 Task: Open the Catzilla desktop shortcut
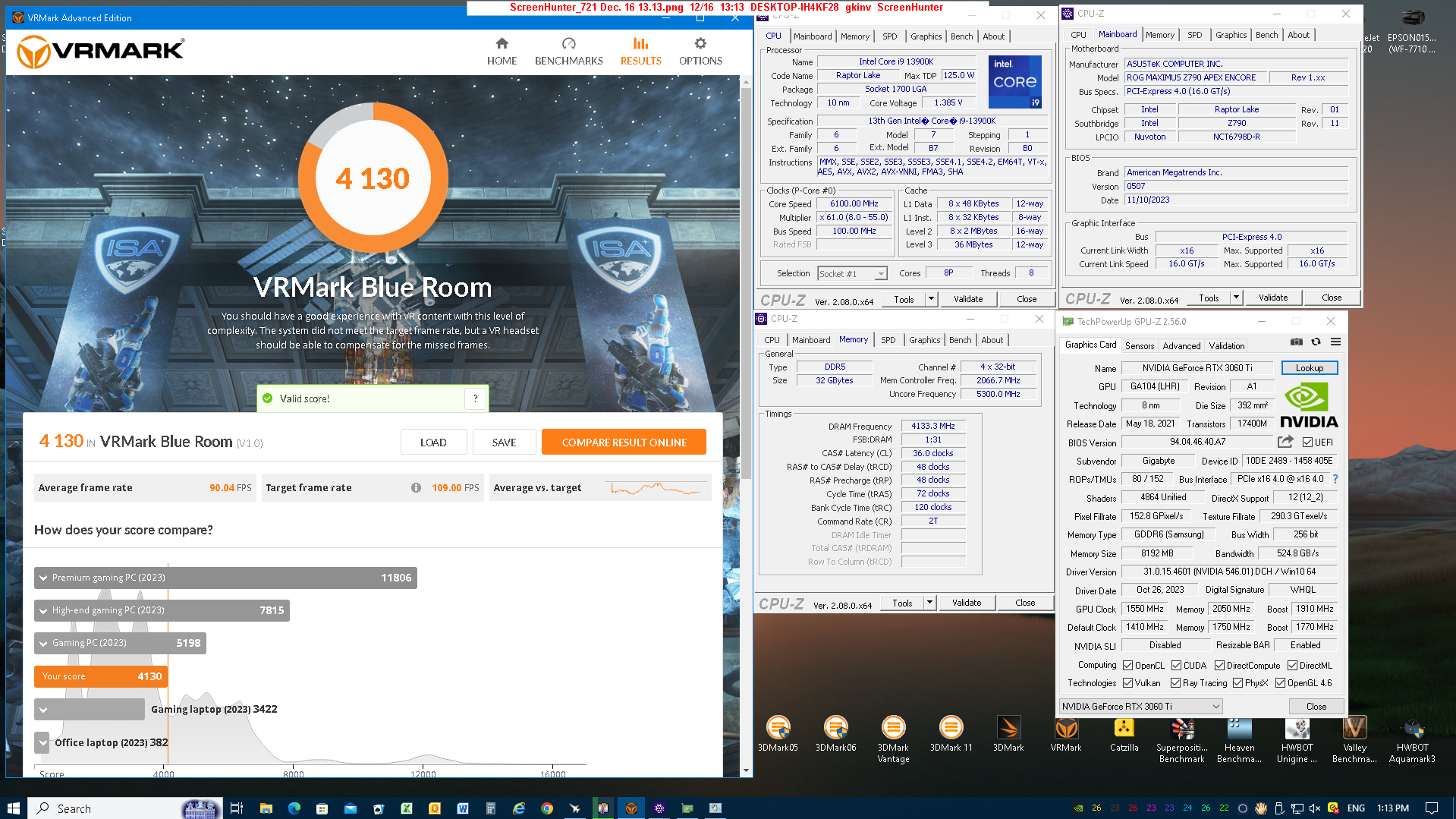click(x=1124, y=734)
